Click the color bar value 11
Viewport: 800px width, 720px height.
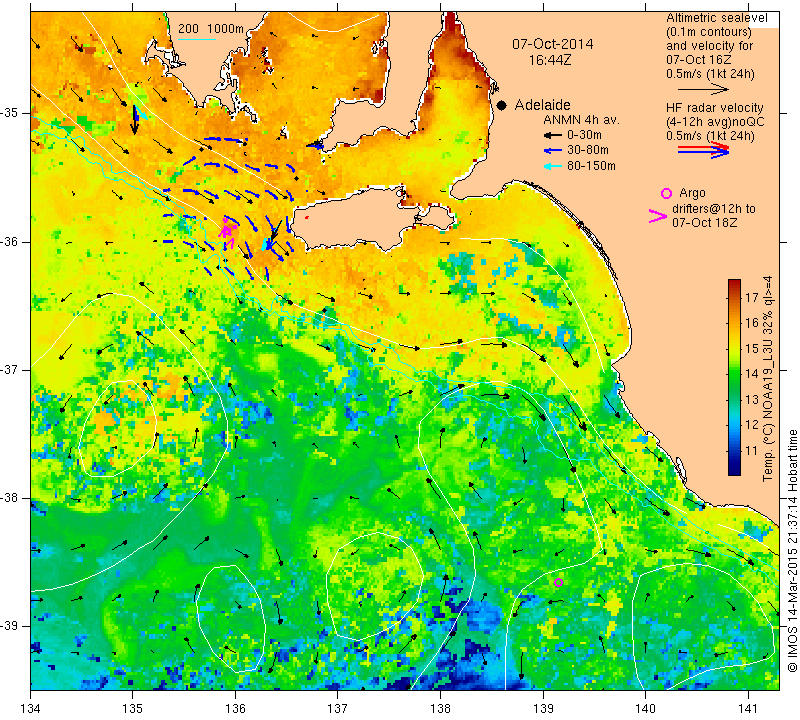tap(752, 451)
